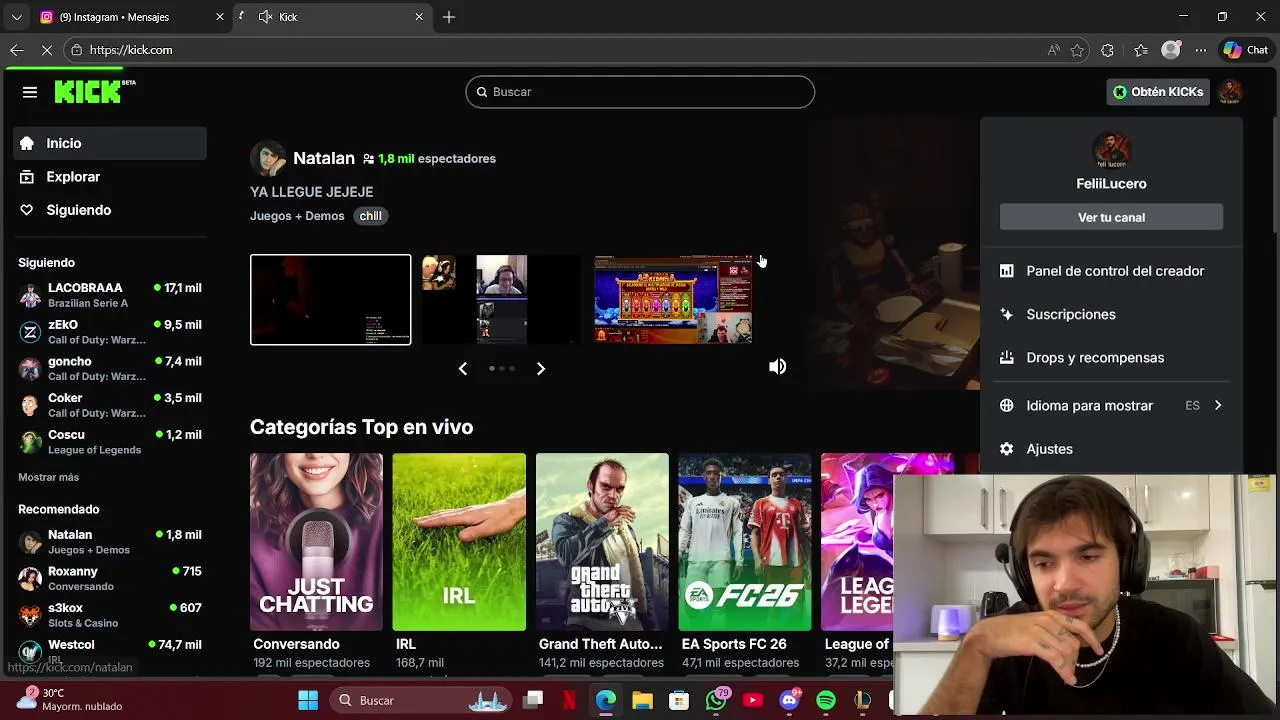This screenshot has height=720, width=1280.
Task: Go back in browser
Action: [17, 50]
